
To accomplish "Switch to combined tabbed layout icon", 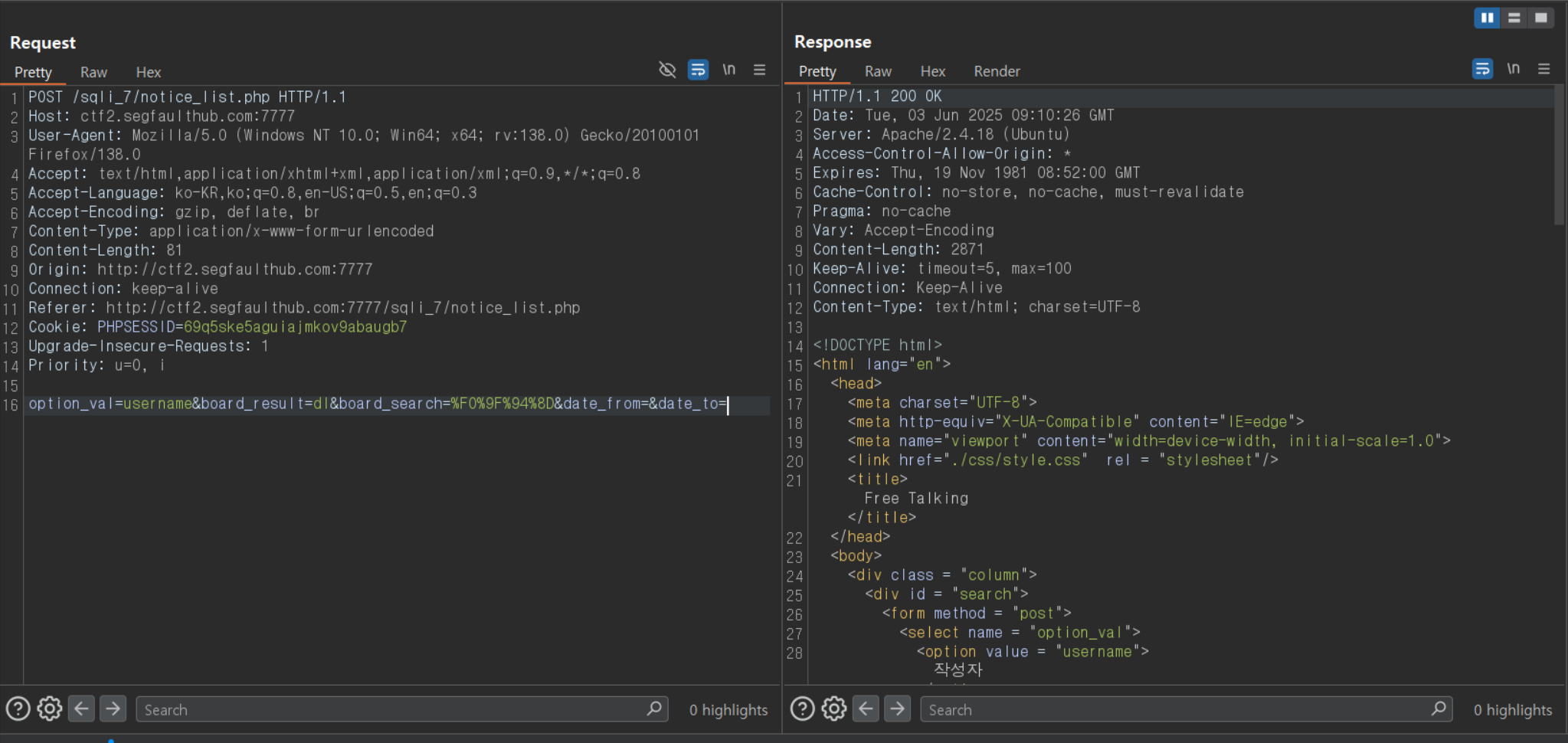I will pyautogui.click(x=1540, y=18).
